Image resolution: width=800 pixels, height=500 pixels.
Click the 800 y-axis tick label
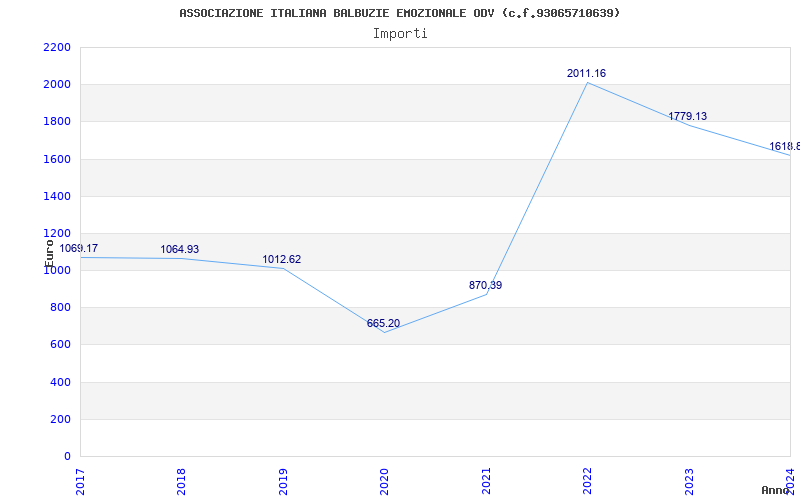pos(61,308)
